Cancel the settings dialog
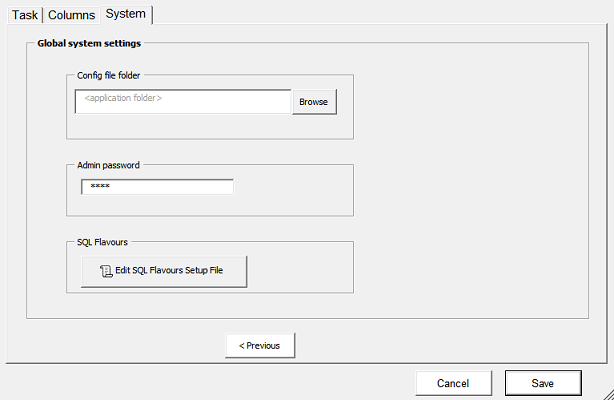614x400 pixels. (x=453, y=383)
